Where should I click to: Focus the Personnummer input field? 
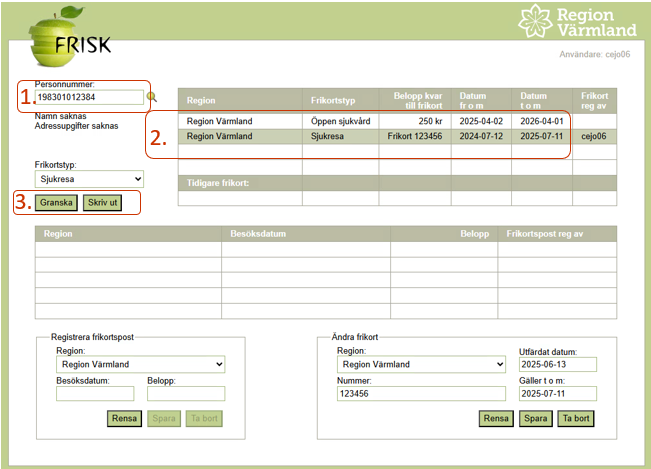tap(89, 97)
